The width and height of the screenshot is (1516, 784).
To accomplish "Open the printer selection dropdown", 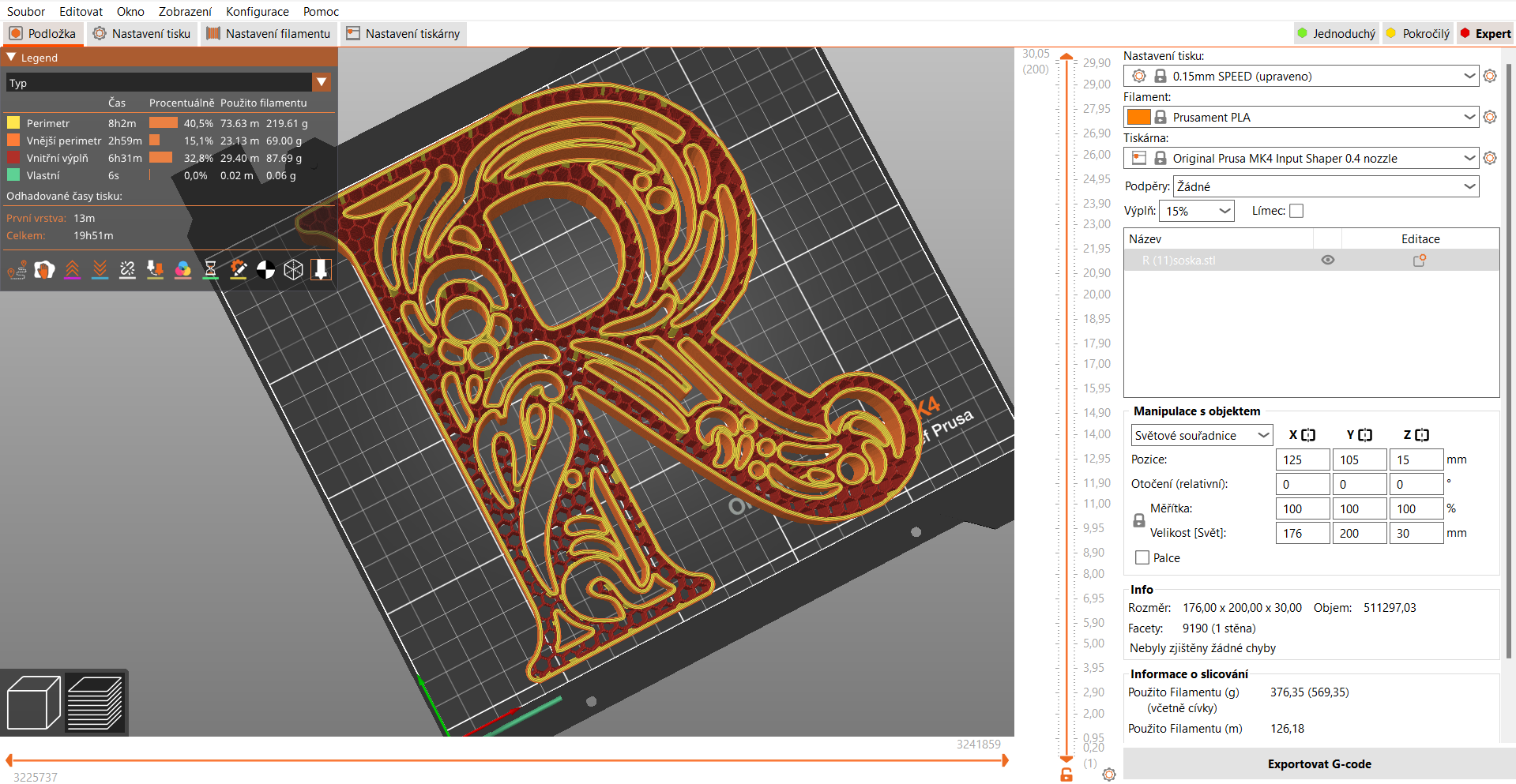I will [x=1301, y=158].
